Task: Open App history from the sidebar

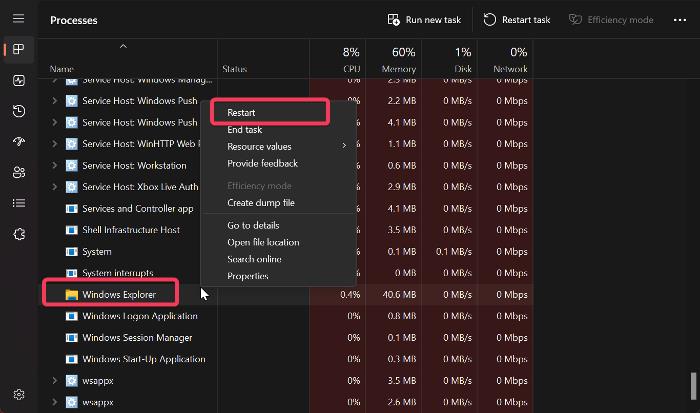Action: 19,111
